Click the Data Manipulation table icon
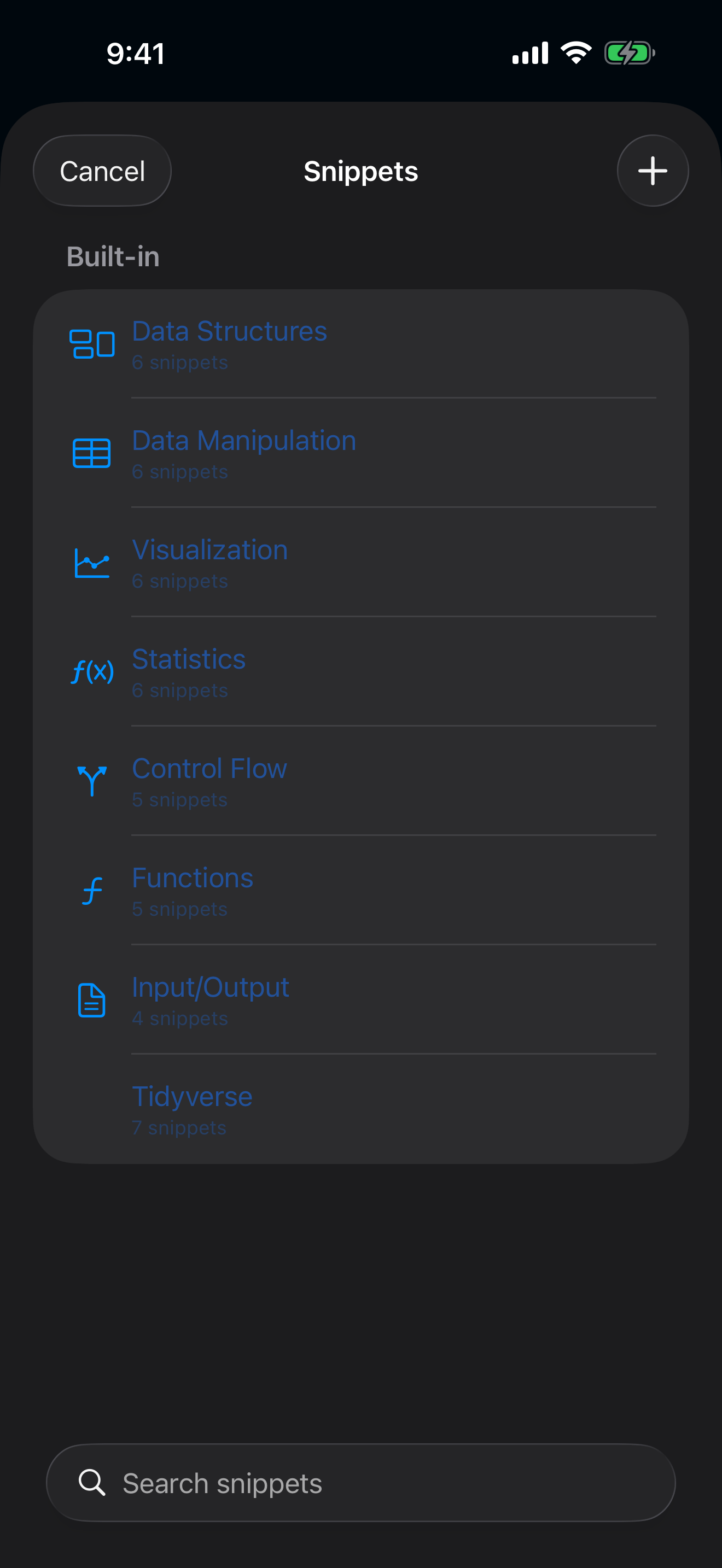The height and width of the screenshot is (1568, 722). tap(92, 453)
